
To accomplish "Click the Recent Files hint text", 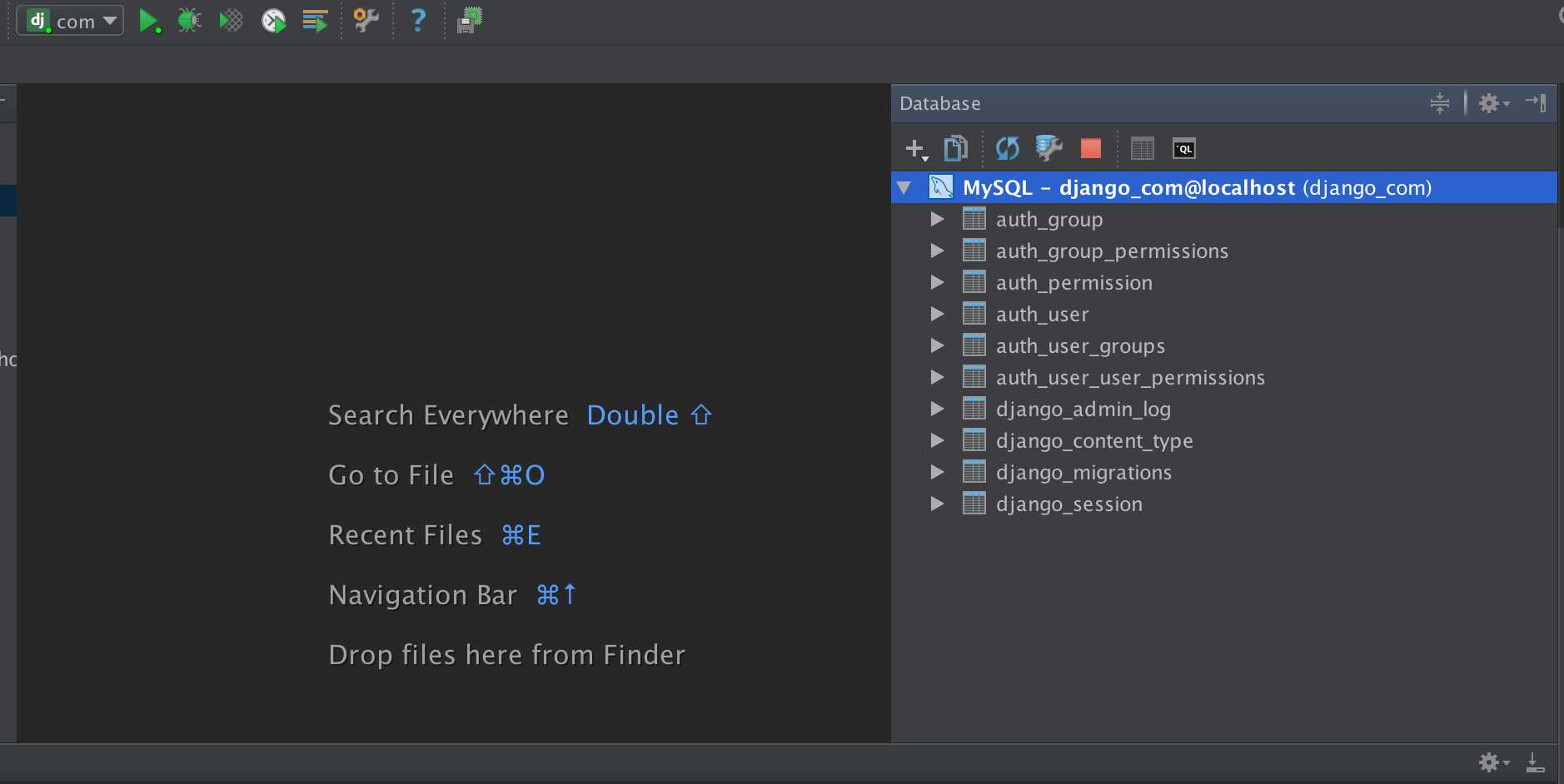I will point(406,535).
